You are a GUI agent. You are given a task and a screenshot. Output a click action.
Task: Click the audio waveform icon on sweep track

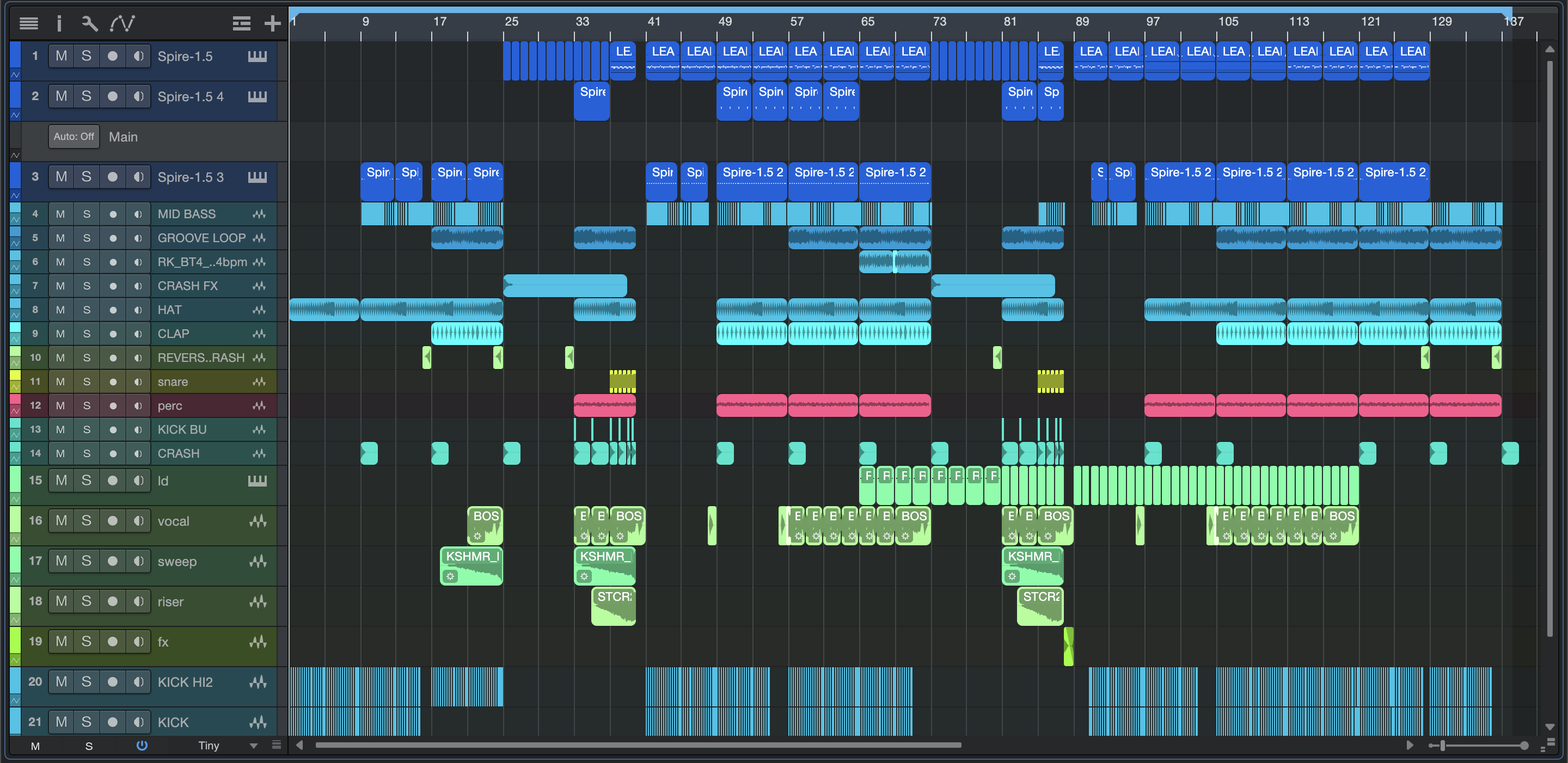[x=258, y=561]
